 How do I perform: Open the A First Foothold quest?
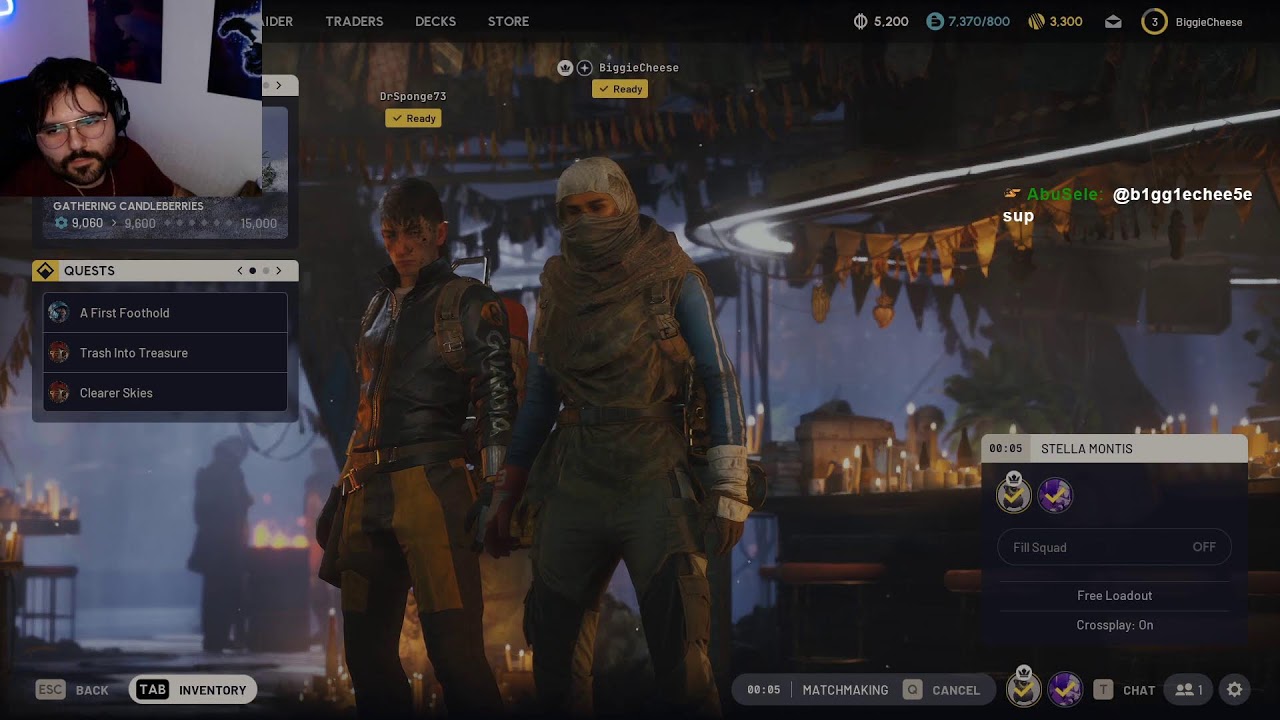165,313
